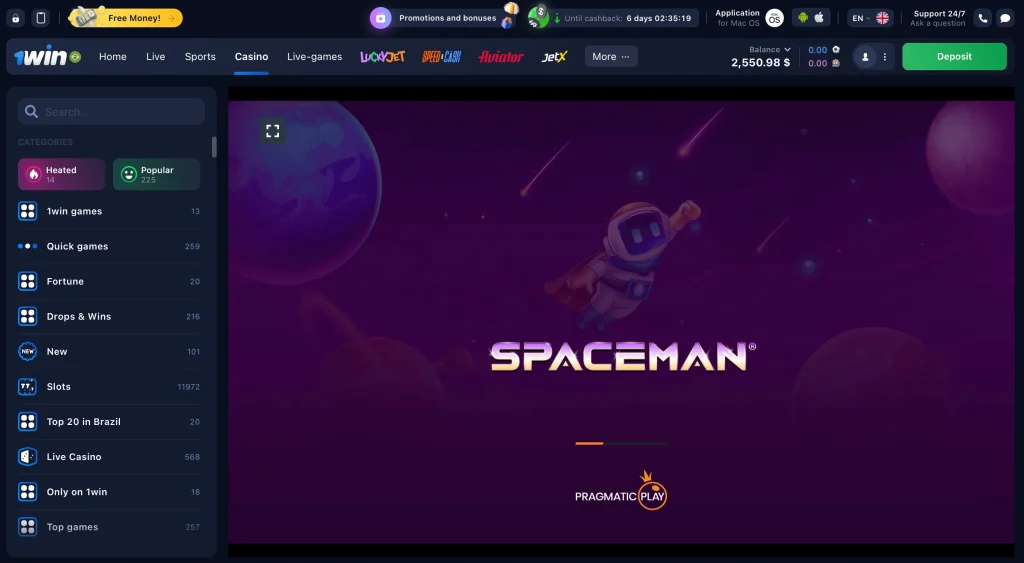The height and width of the screenshot is (563, 1024).
Task: Open the three-dot account options menu
Action: 885,57
